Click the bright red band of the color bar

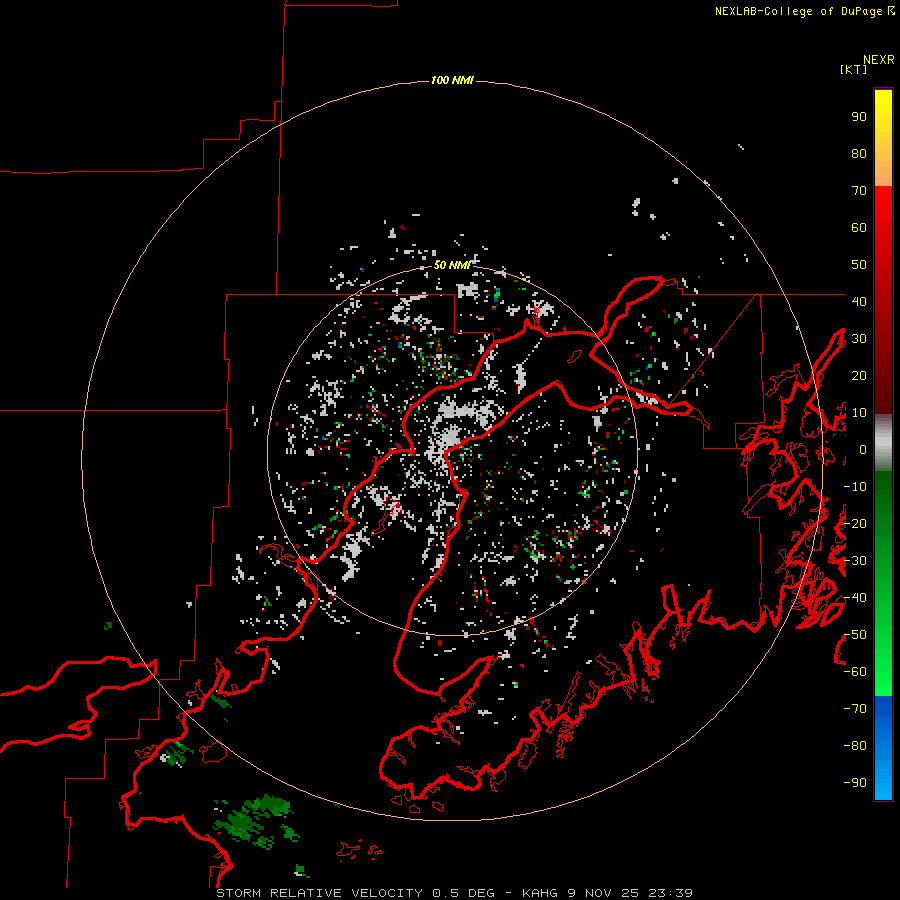pos(883,218)
